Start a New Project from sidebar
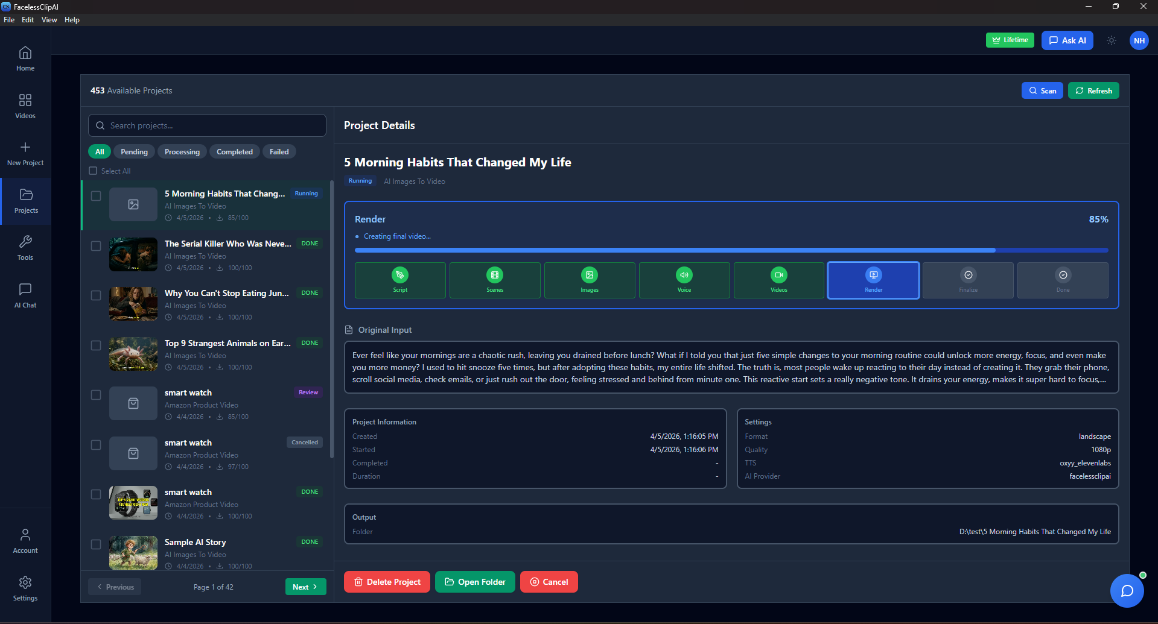The height and width of the screenshot is (624, 1158). (25, 153)
